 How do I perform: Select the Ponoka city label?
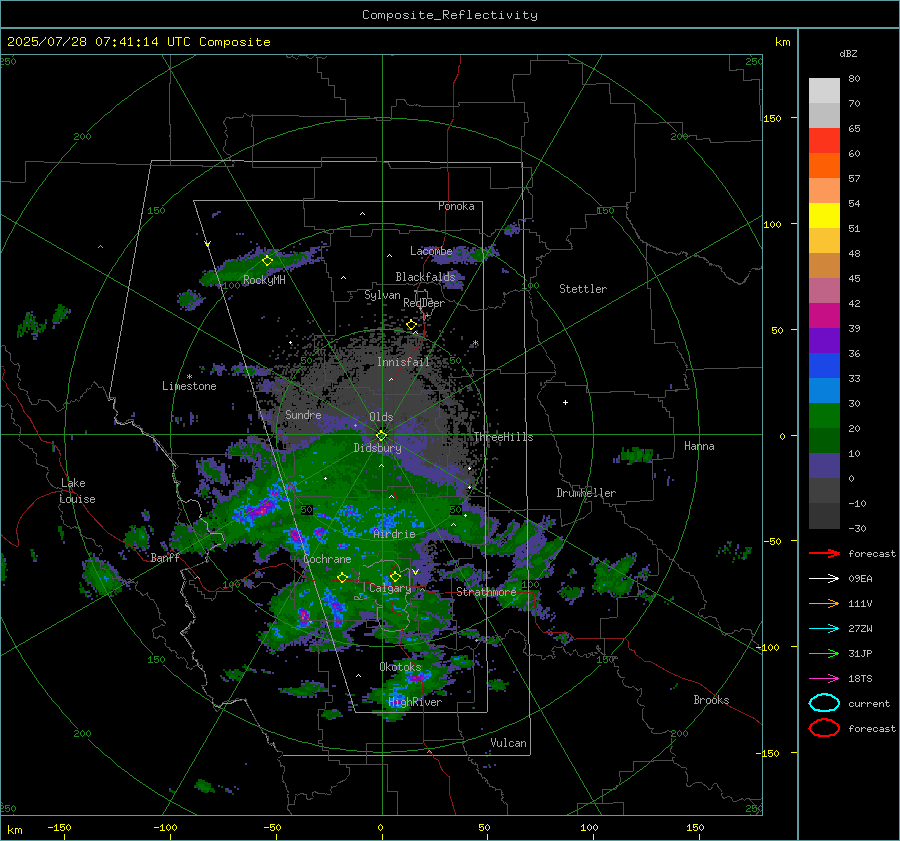pos(456,206)
